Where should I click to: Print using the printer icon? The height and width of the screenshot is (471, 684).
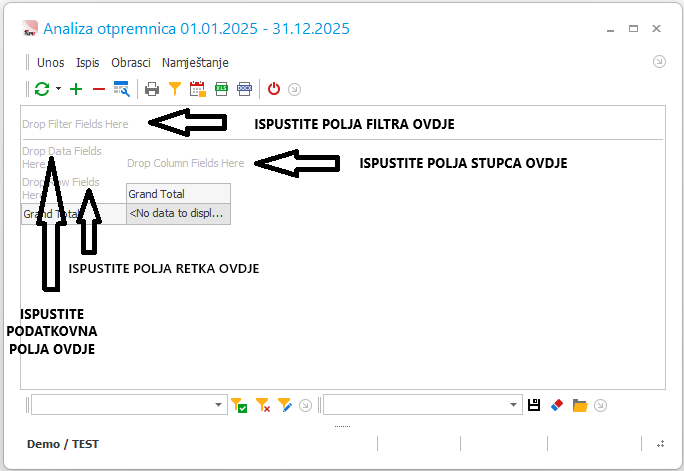[x=152, y=89]
